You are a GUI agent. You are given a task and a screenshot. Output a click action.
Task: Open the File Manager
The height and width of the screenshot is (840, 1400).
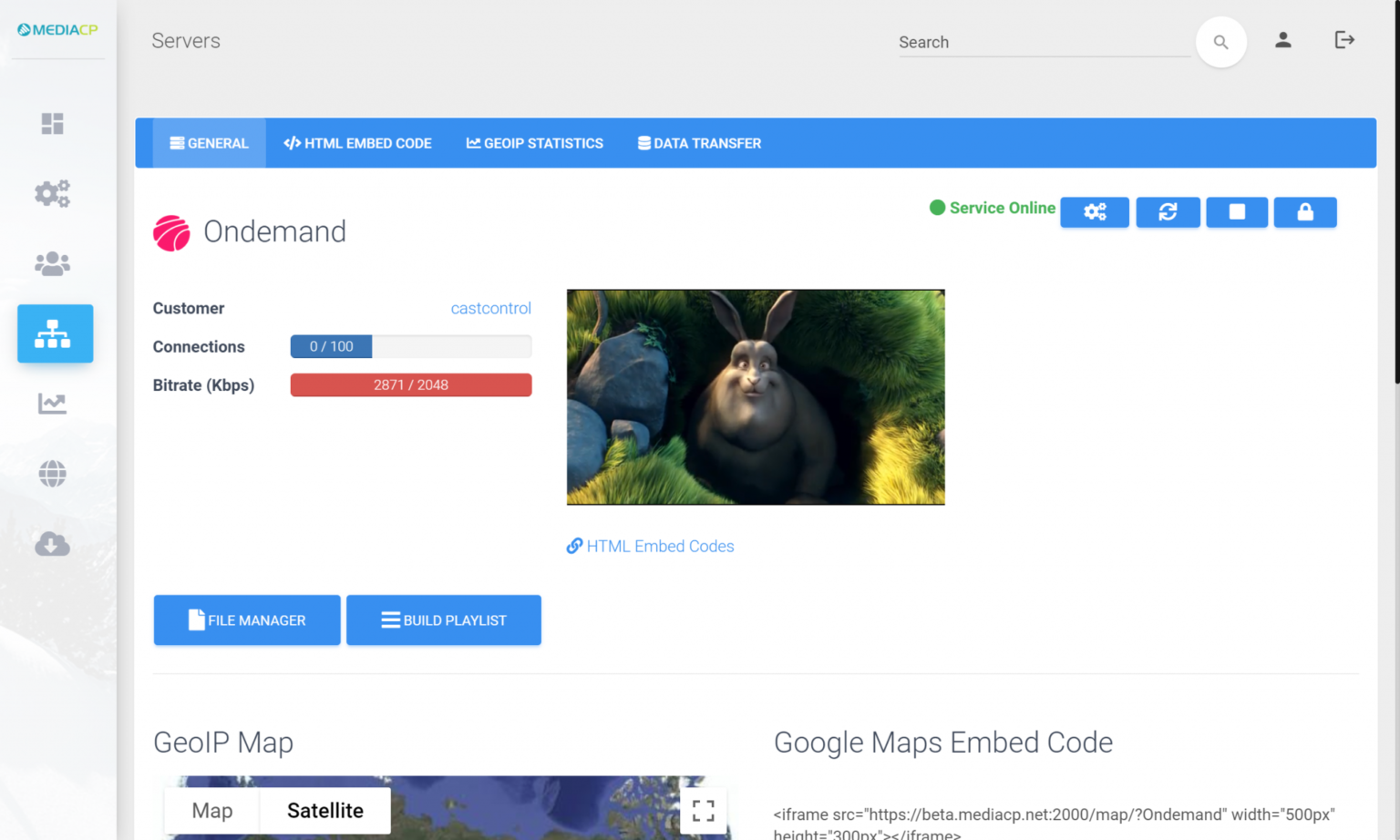[x=247, y=620]
